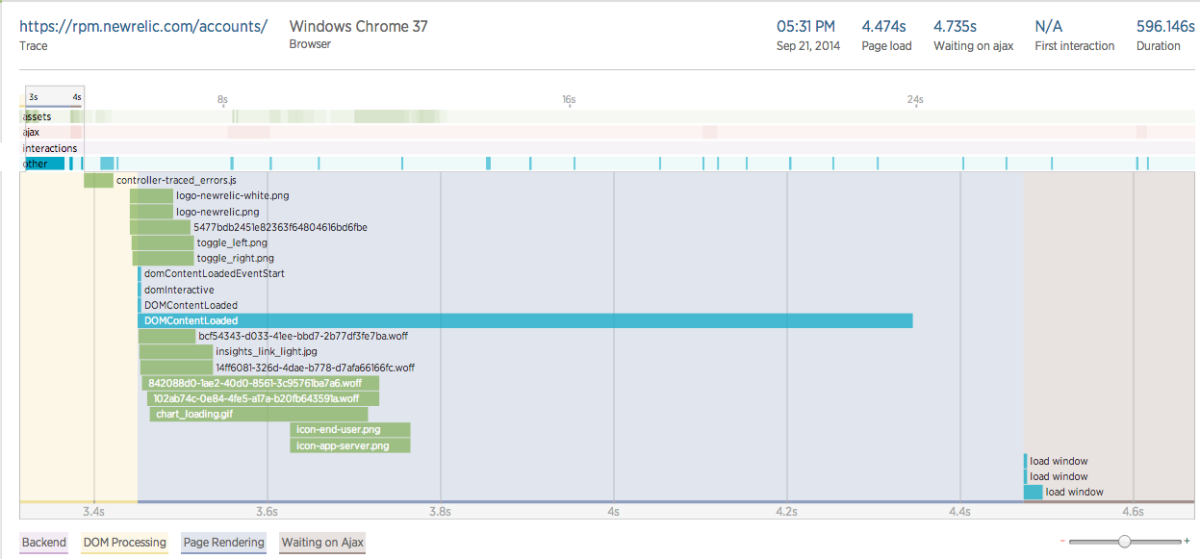This screenshot has height=559, width=1200.
Task: Click the insights_link_light.jpg asset bar
Action: tap(176, 352)
